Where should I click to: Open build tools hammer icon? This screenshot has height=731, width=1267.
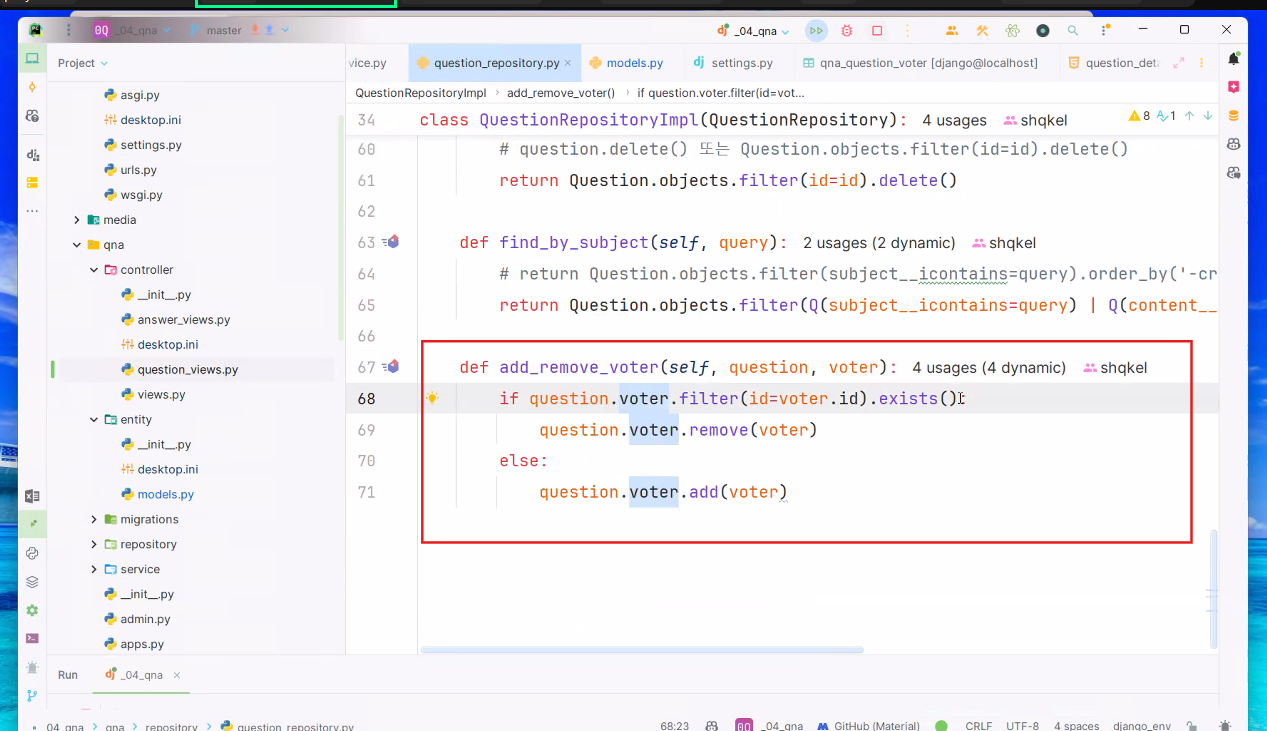pos(983,31)
